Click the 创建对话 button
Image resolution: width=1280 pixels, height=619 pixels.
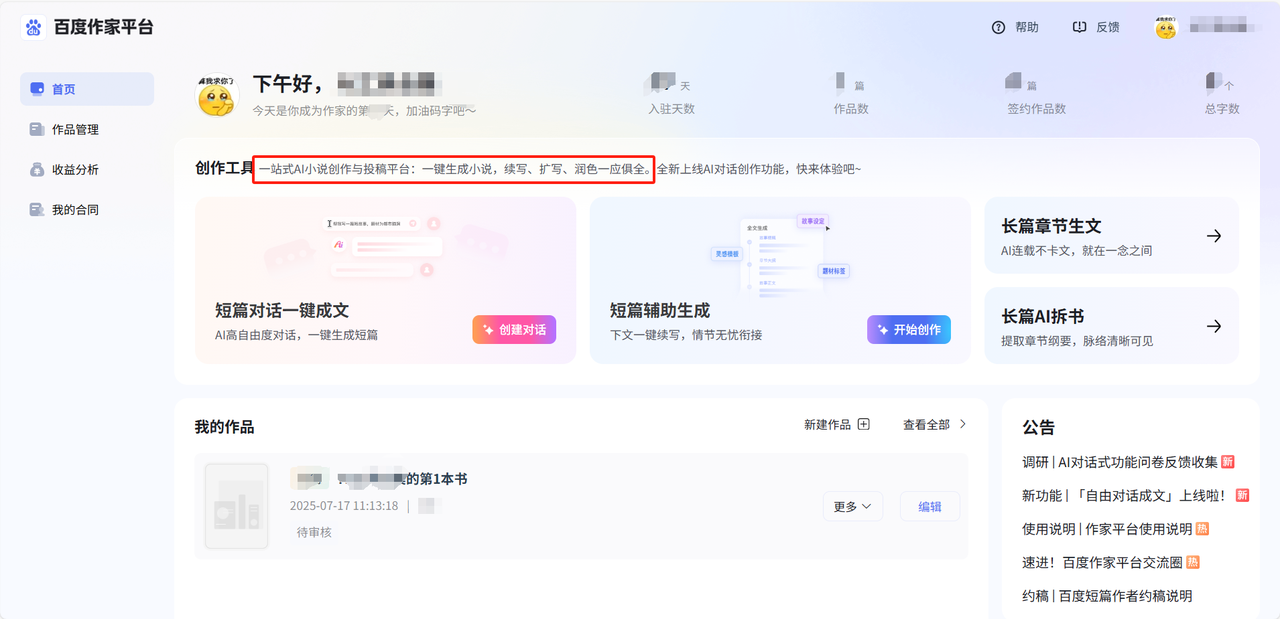point(514,329)
